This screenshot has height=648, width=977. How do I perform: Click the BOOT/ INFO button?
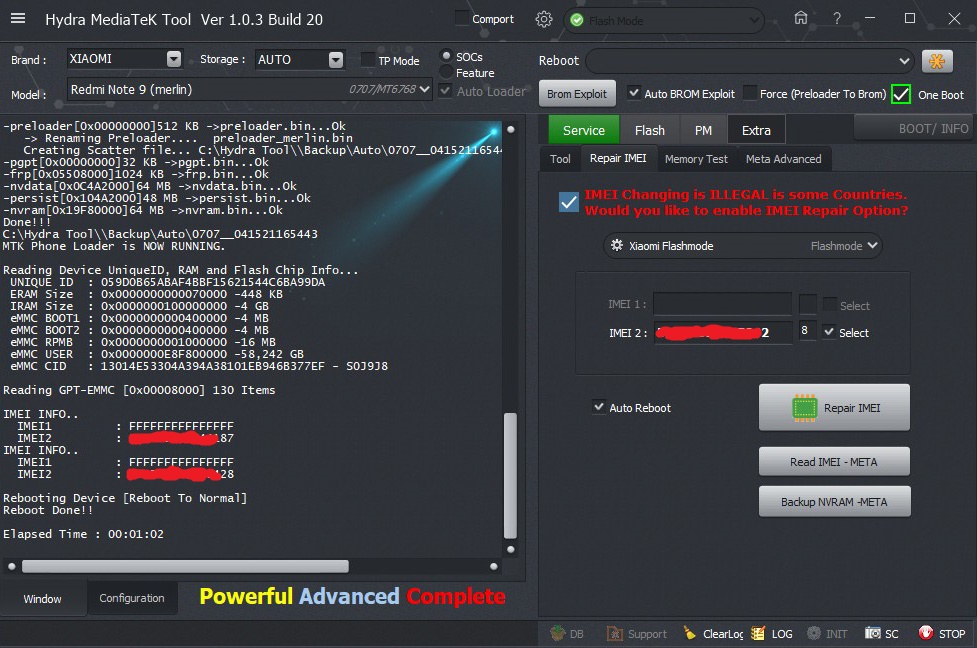[915, 128]
